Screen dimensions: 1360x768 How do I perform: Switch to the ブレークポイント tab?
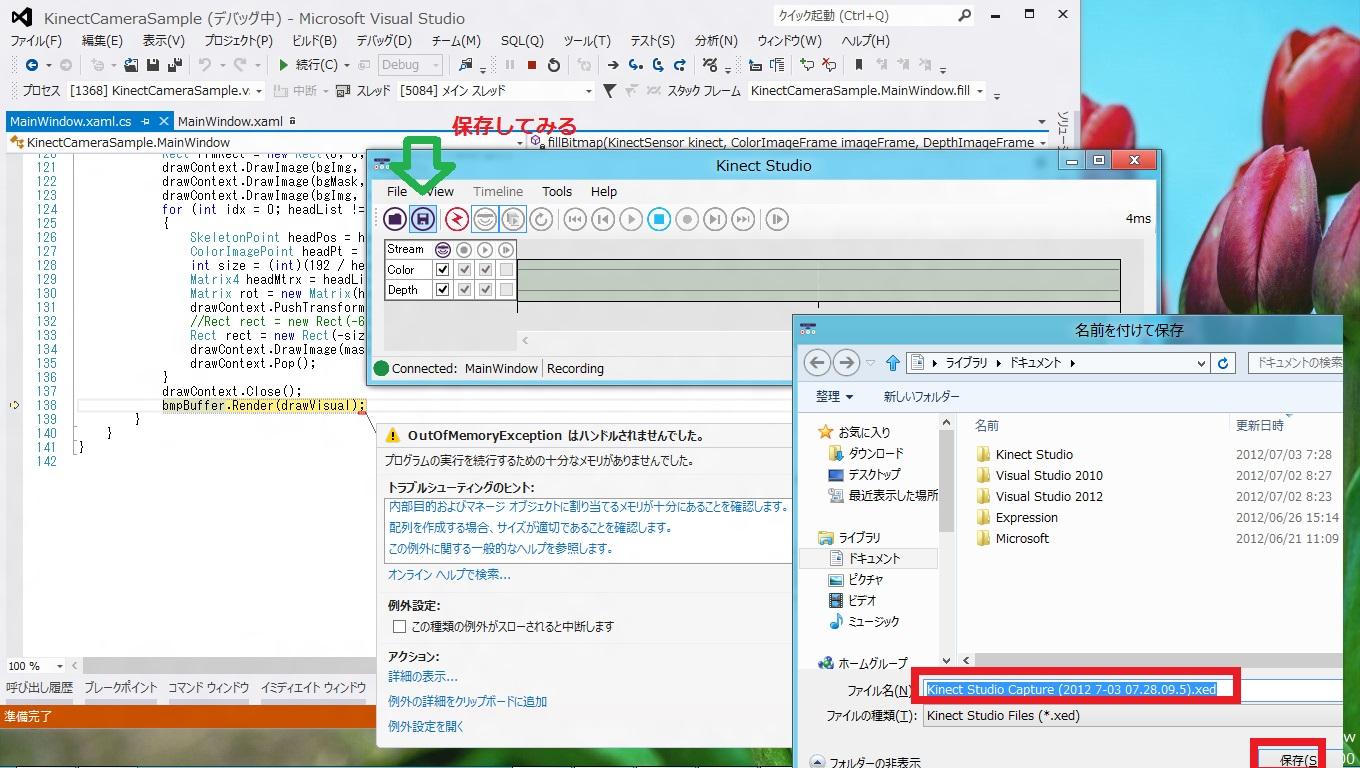(x=121, y=688)
